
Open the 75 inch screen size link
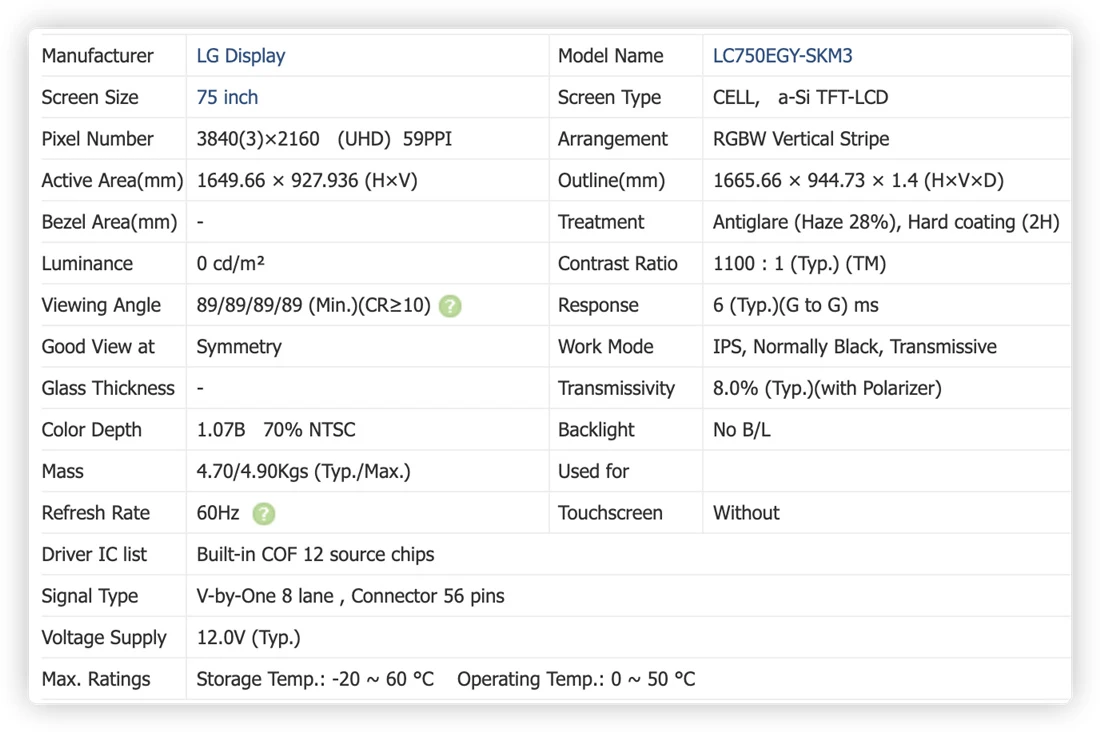[227, 97]
